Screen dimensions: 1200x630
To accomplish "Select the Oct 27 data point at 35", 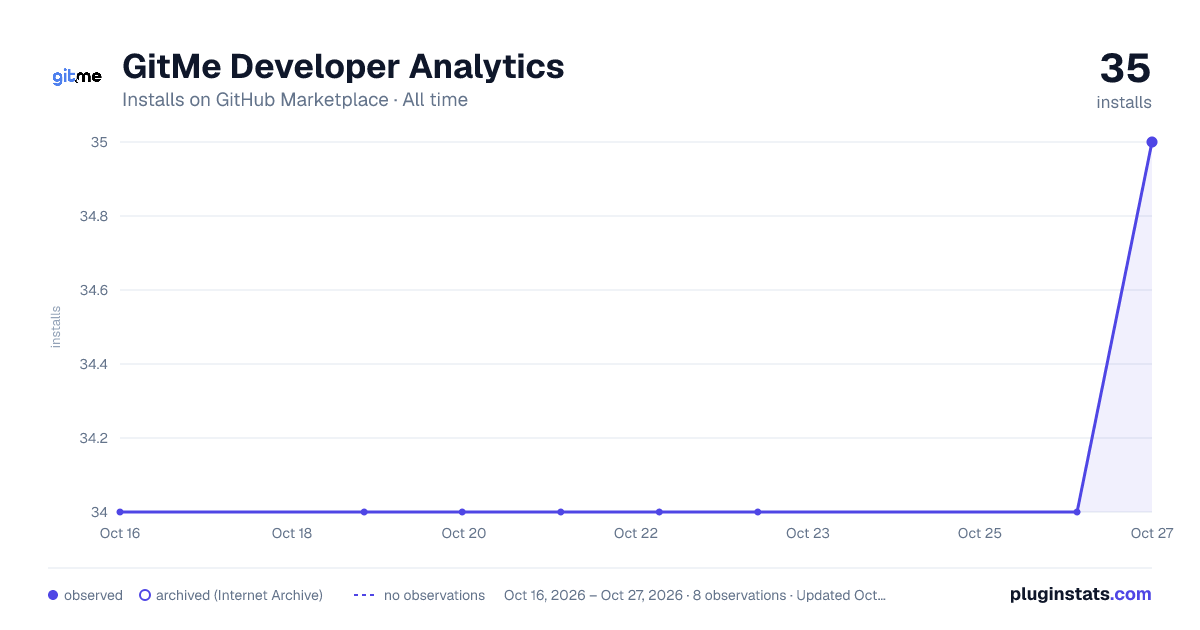I will click(x=1152, y=142).
